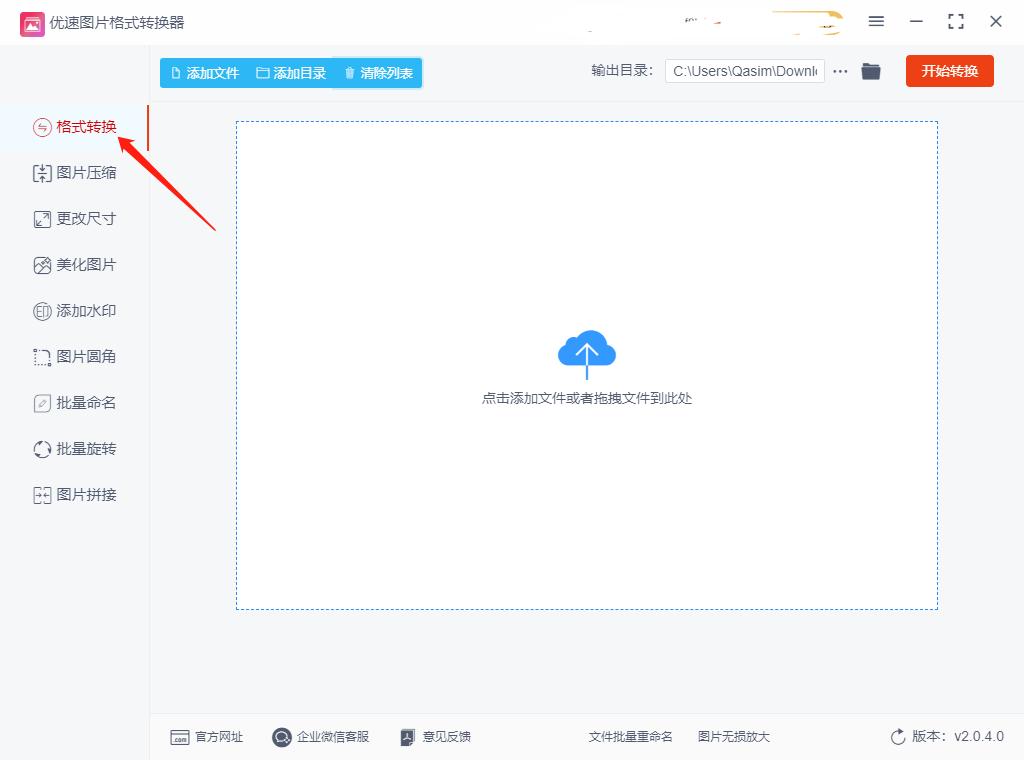Open the 添加水印 watermark tool
The height and width of the screenshot is (760, 1024).
pyautogui.click(x=74, y=310)
